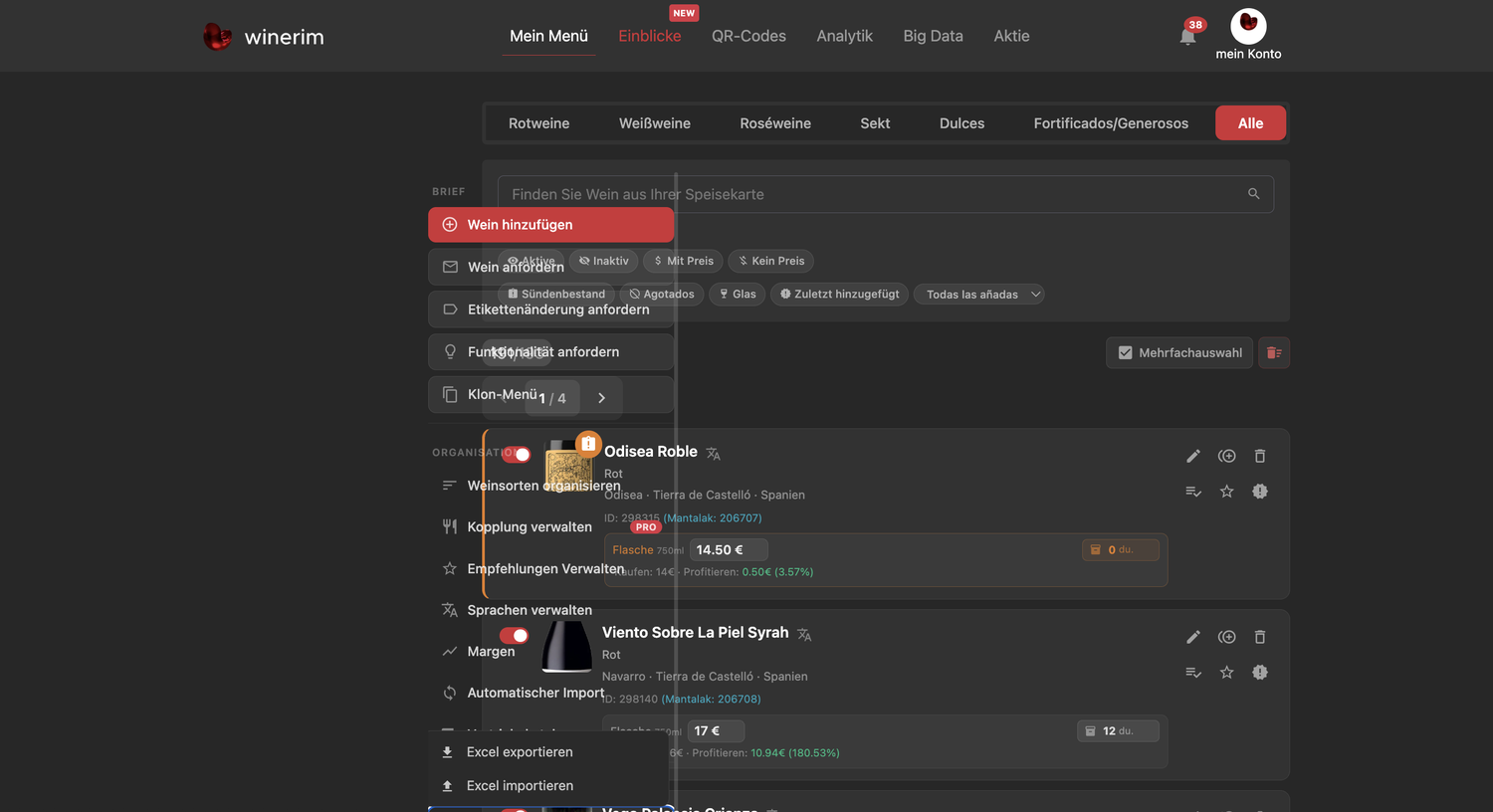Screen dimensions: 1493x812
Task: Click the winerim logo
Action: tap(264, 37)
